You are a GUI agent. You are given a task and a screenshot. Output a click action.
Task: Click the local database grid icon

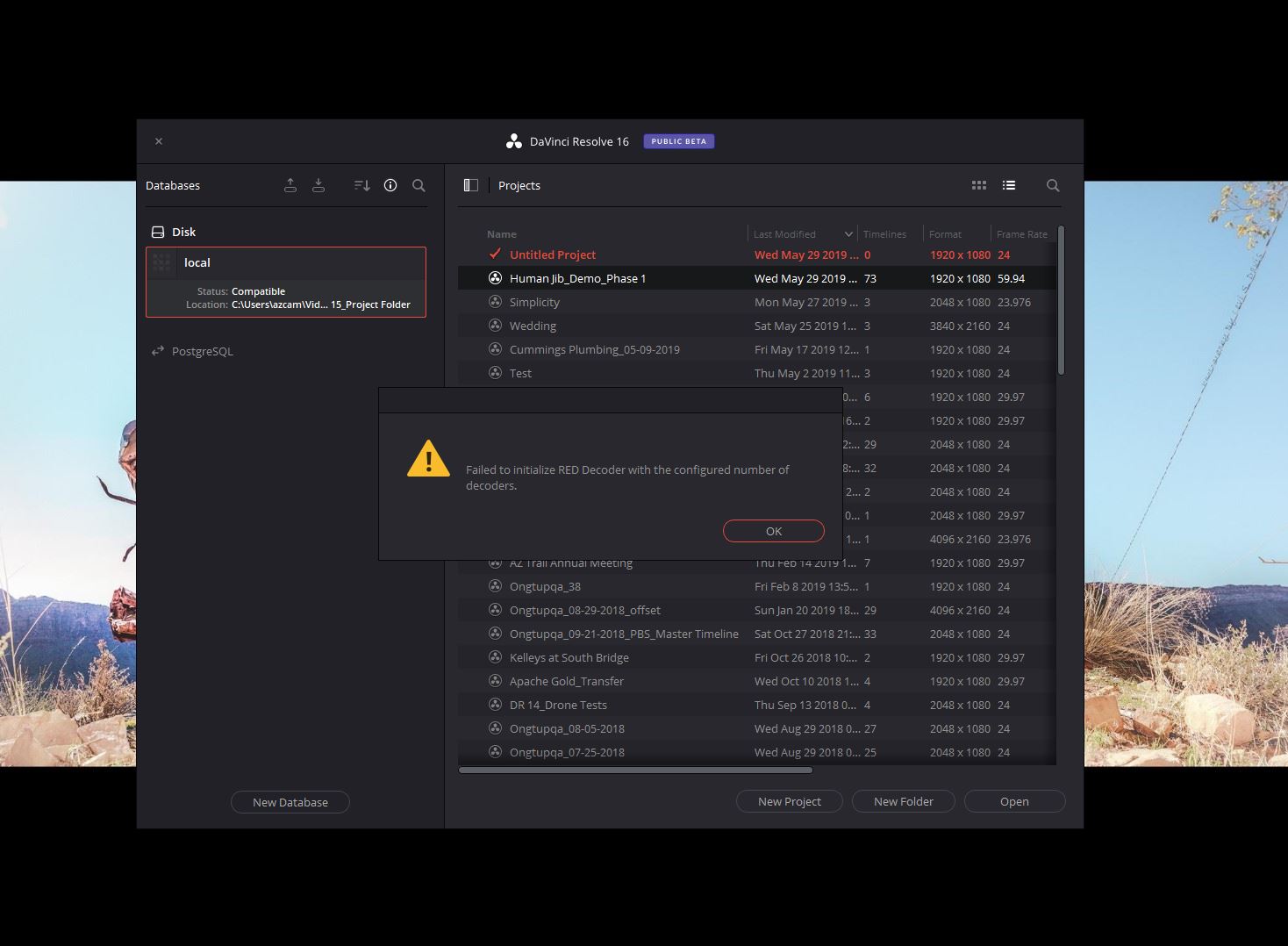point(161,262)
